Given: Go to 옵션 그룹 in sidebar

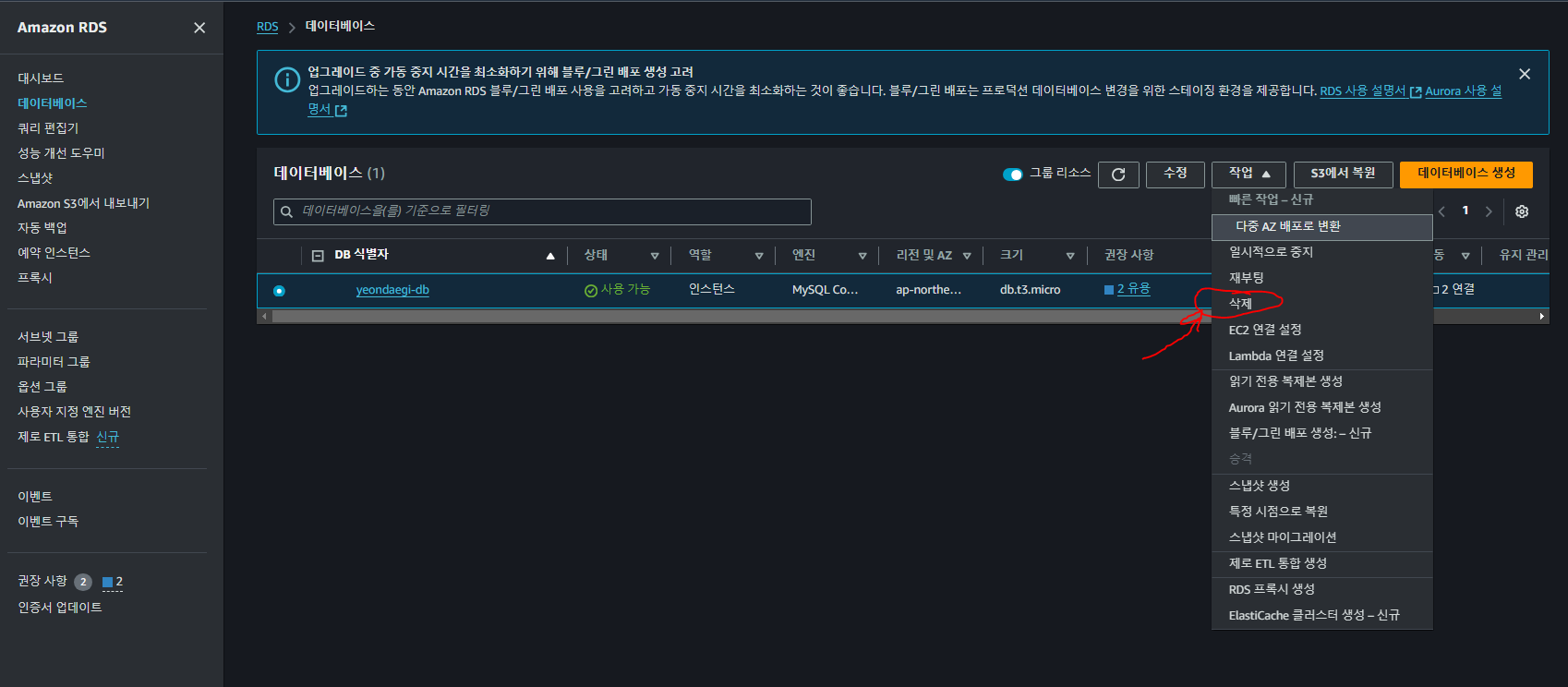Looking at the screenshot, I should pos(42,387).
